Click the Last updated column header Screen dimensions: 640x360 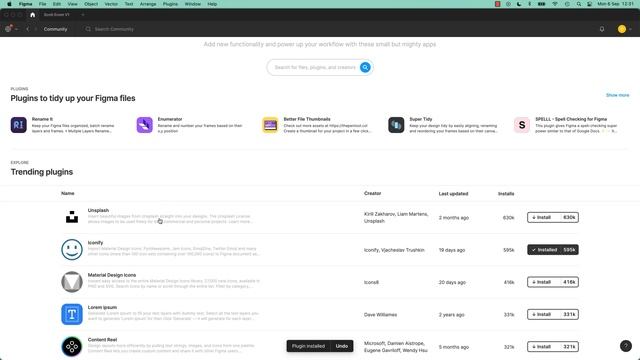pyautogui.click(x=453, y=193)
